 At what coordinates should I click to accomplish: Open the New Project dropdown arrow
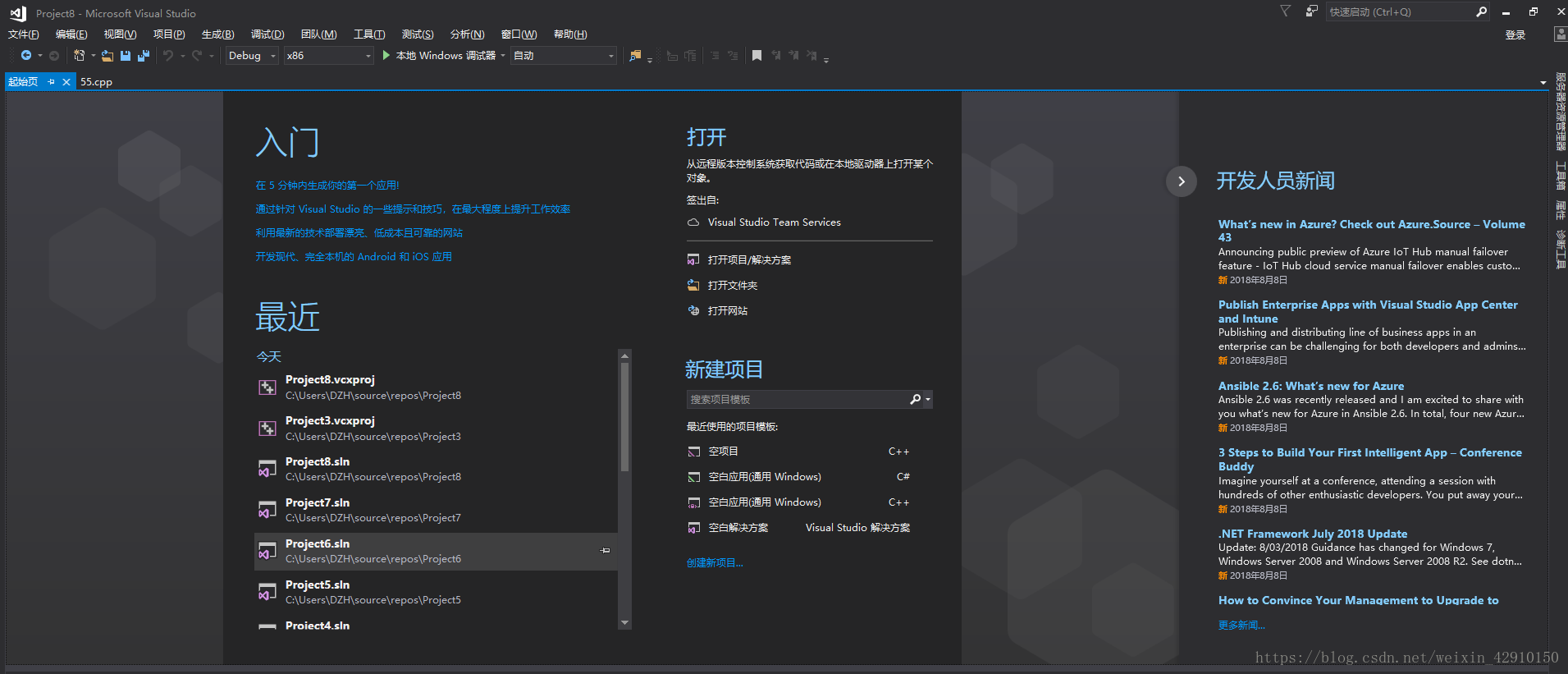click(93, 56)
